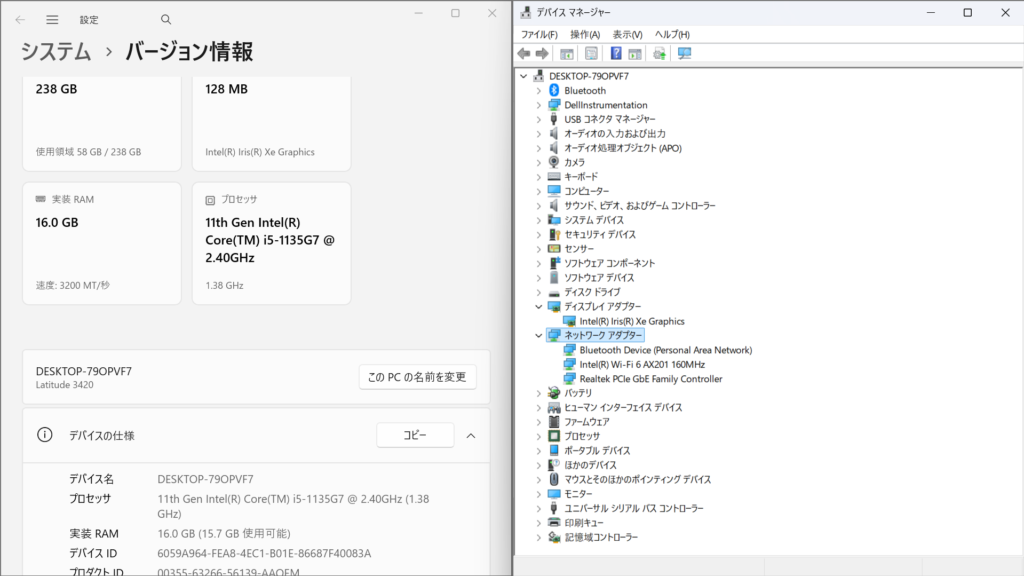This screenshot has height=576, width=1024.
Task: Open the 操作(A) menu
Action: point(584,34)
